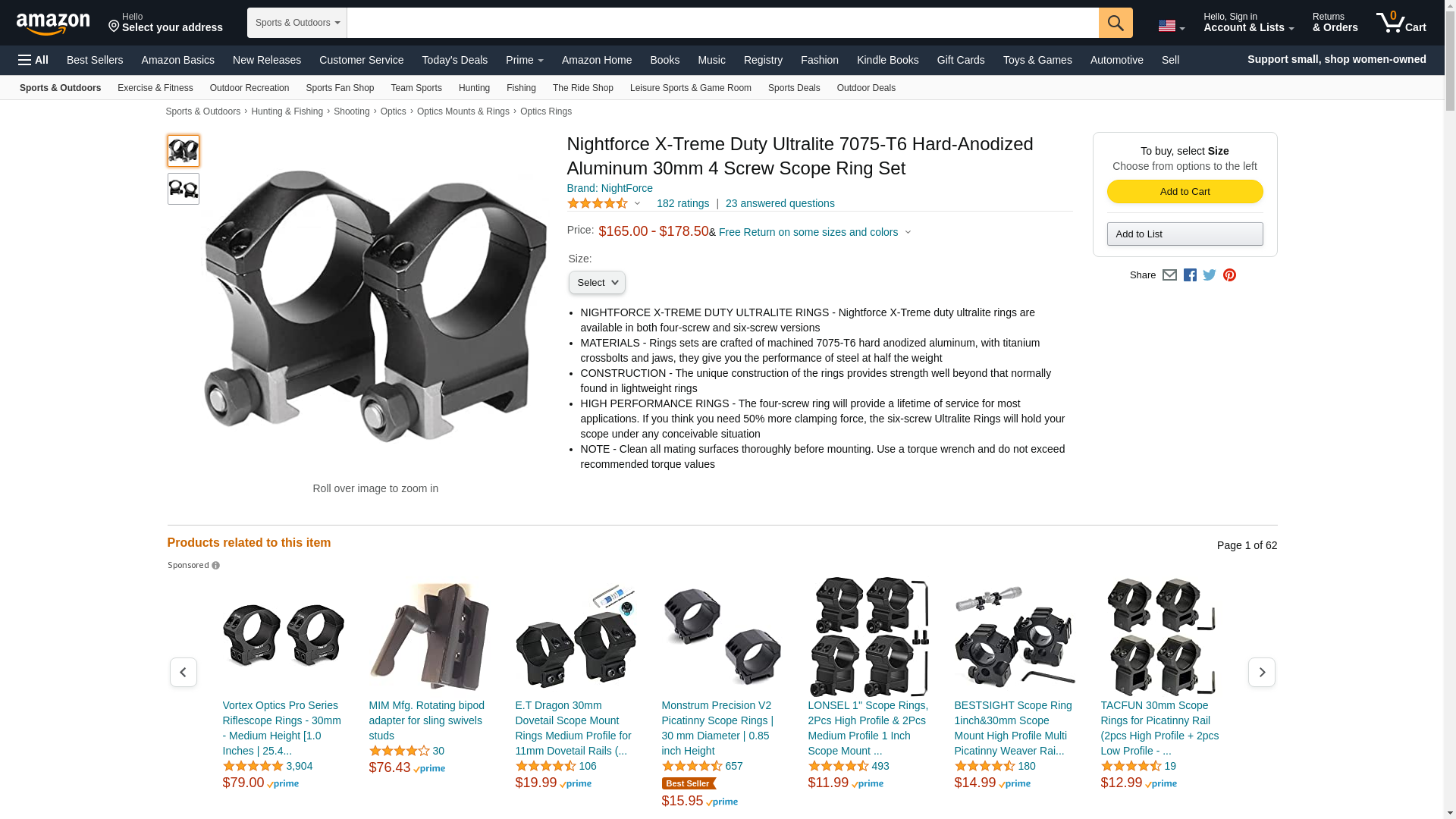Image resolution: width=1456 pixels, height=819 pixels.
Task: Expand Sports & Outdoors search category dropdown
Action: tap(297, 23)
